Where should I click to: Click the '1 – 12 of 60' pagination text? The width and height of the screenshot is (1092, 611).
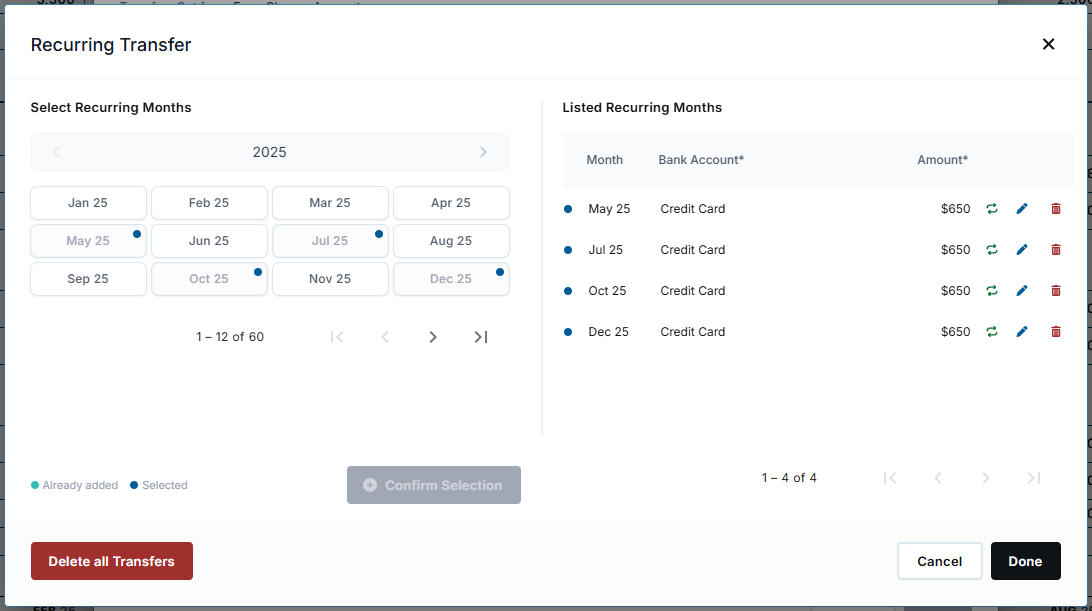230,337
